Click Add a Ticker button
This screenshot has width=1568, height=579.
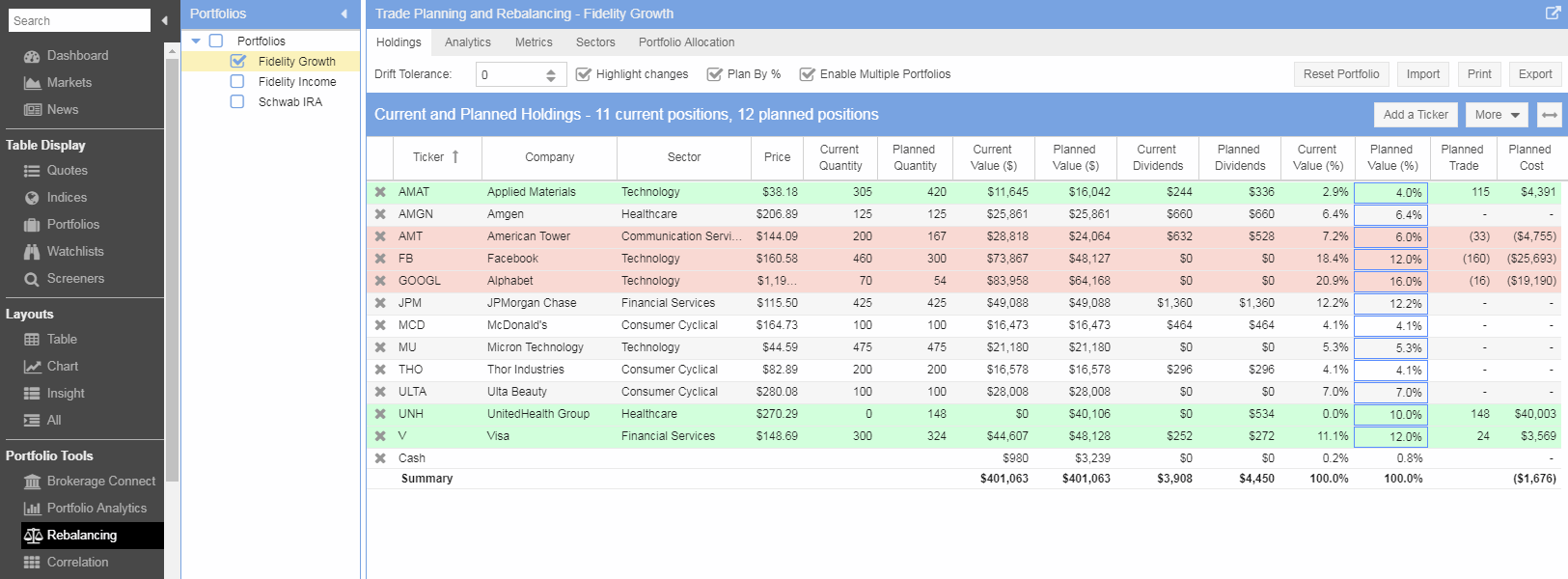coord(1416,115)
